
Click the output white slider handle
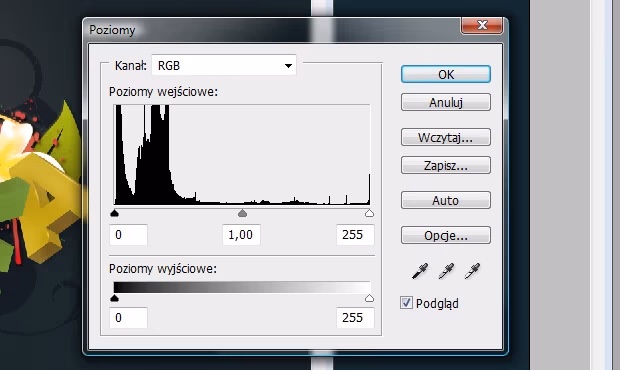coord(369,298)
